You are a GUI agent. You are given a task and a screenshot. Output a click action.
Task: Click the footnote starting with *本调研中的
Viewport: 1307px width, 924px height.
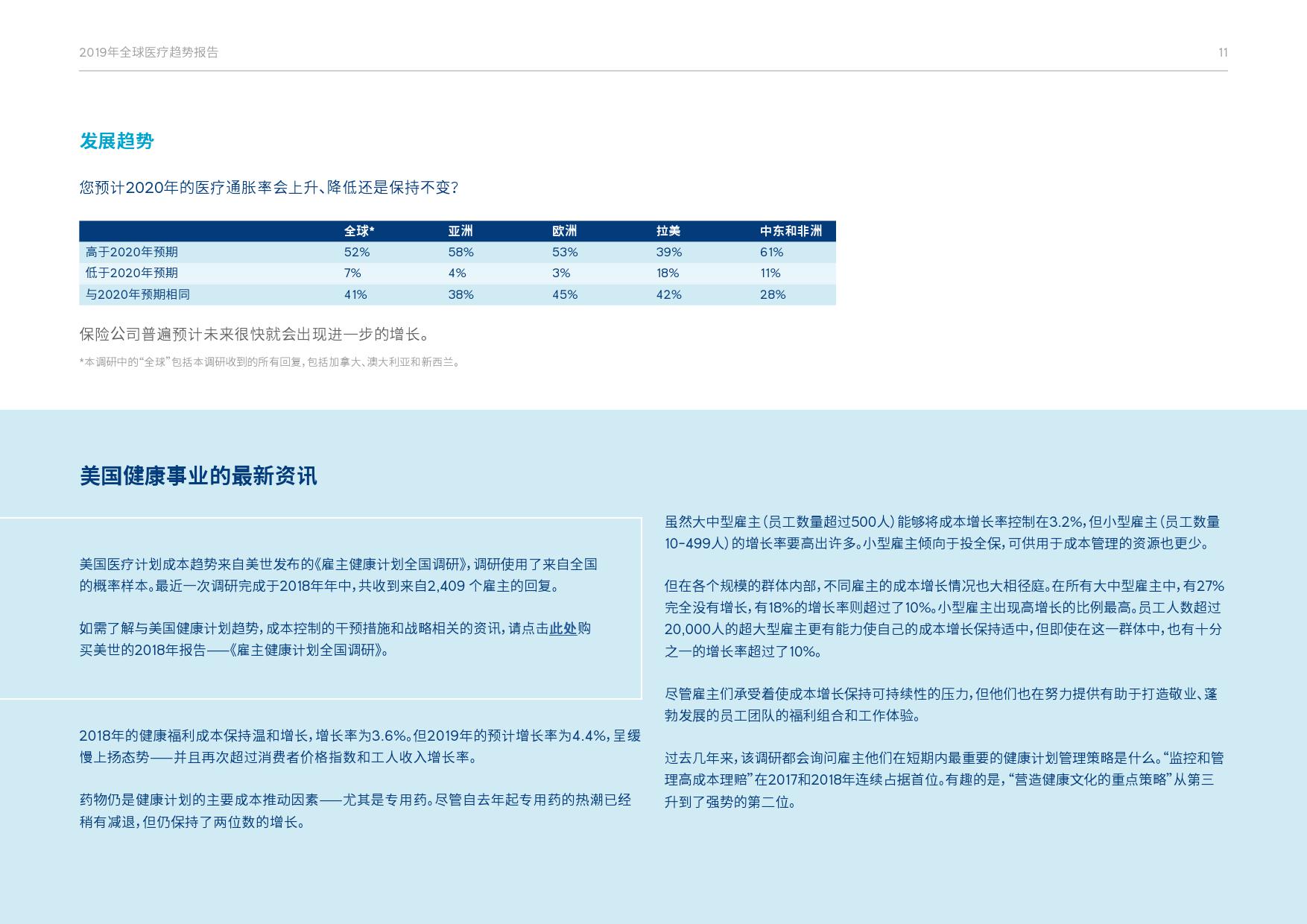(270, 362)
